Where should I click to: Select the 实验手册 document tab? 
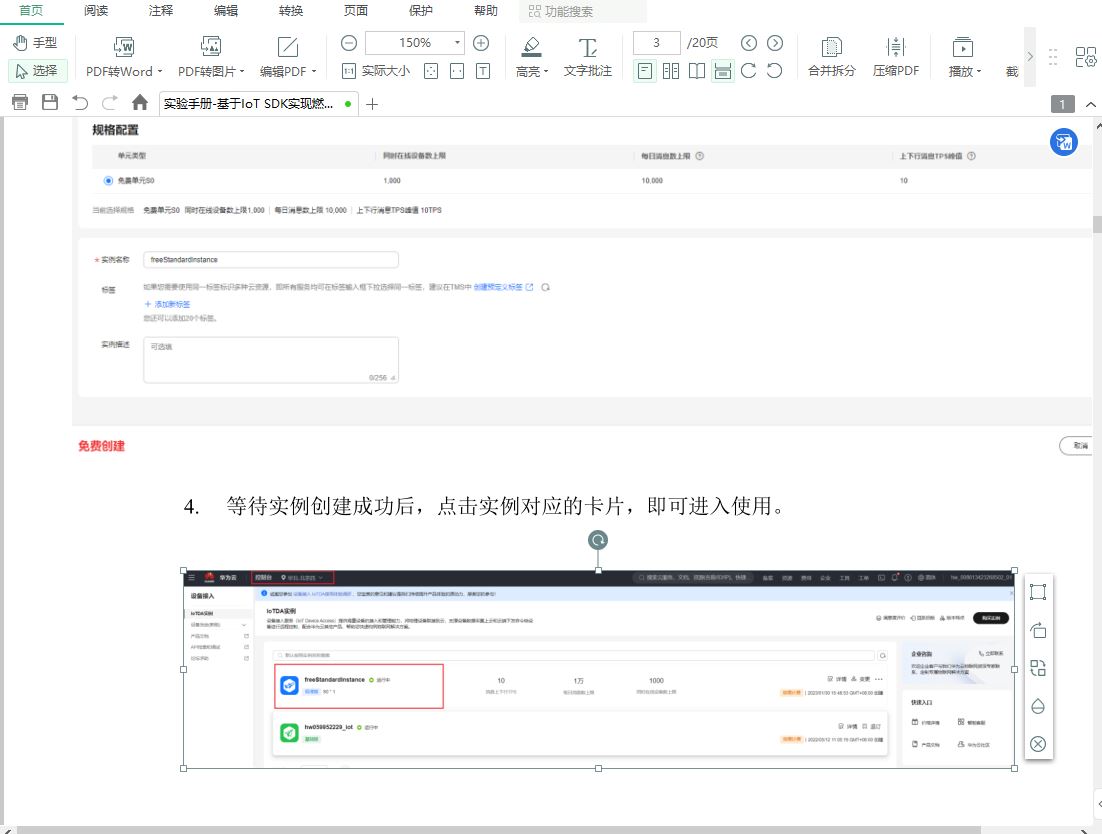click(x=258, y=104)
